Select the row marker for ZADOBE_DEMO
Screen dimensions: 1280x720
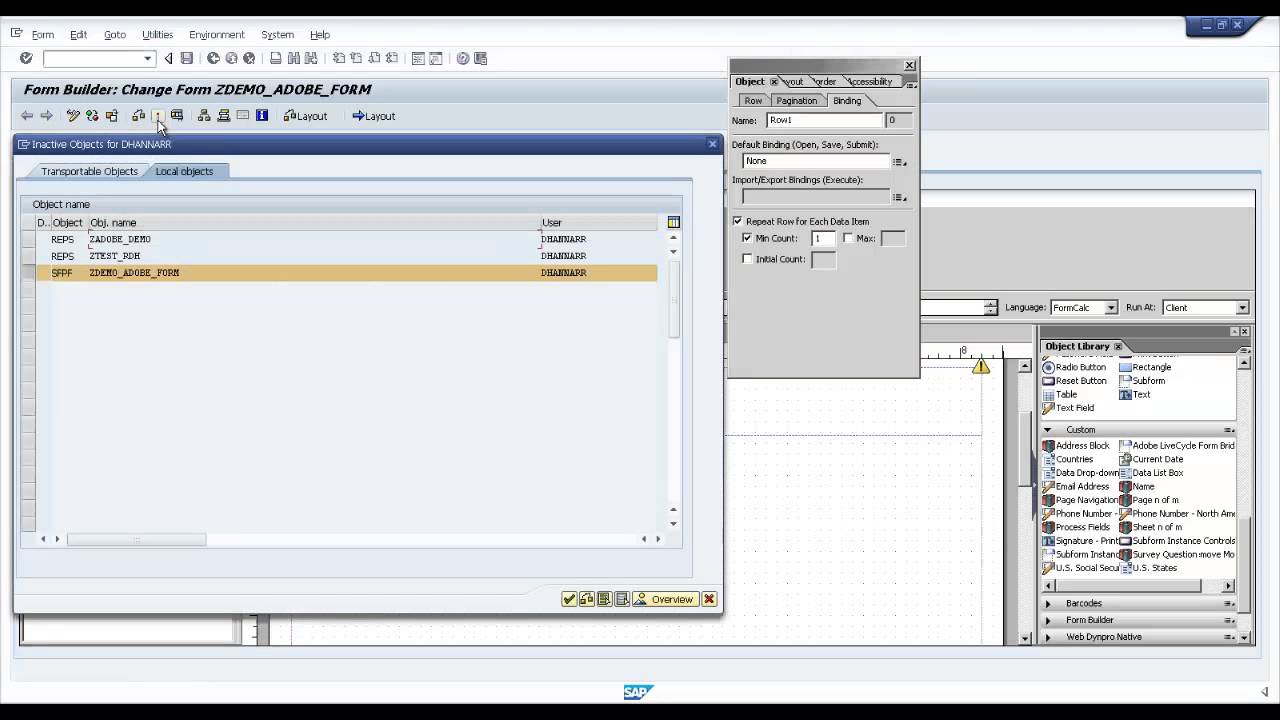(28, 239)
